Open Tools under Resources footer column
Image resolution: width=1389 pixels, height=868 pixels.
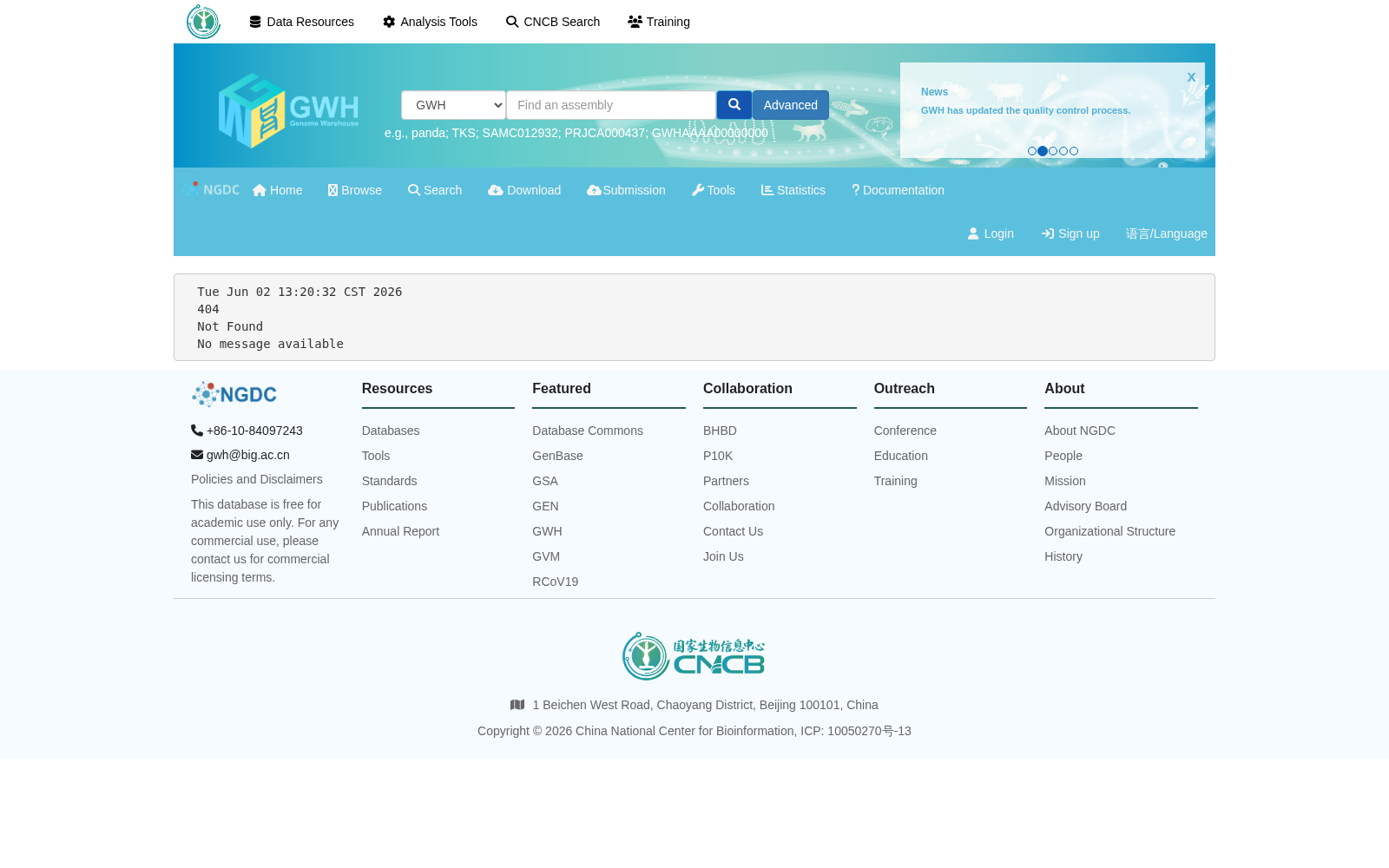[x=376, y=456]
